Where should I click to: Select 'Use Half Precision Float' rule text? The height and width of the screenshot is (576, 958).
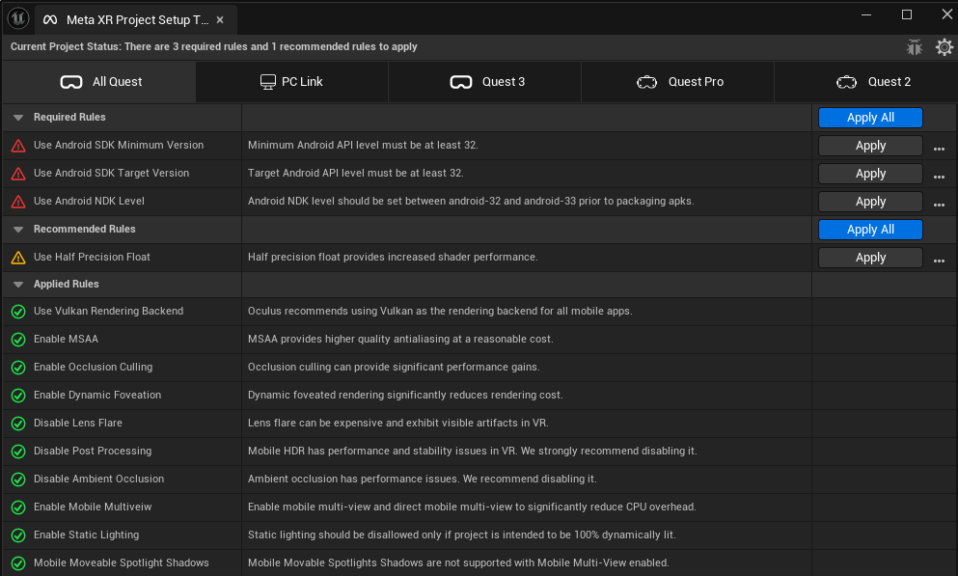coord(92,257)
